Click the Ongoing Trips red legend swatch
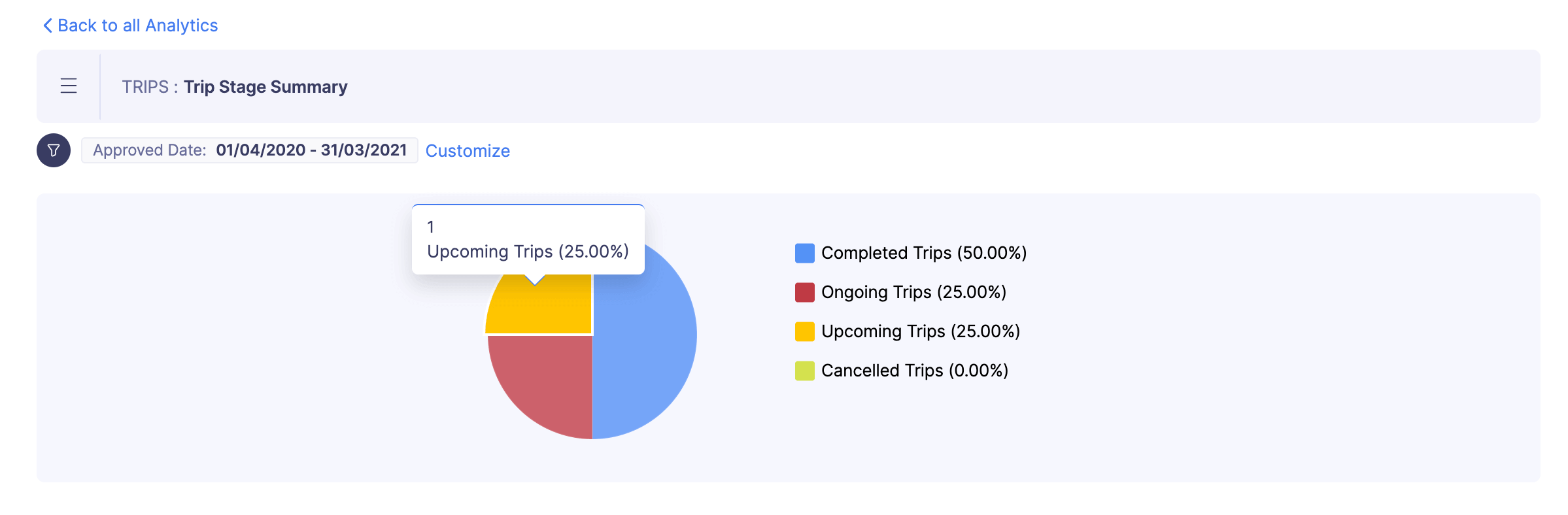The height and width of the screenshot is (515, 1568). coord(804,292)
